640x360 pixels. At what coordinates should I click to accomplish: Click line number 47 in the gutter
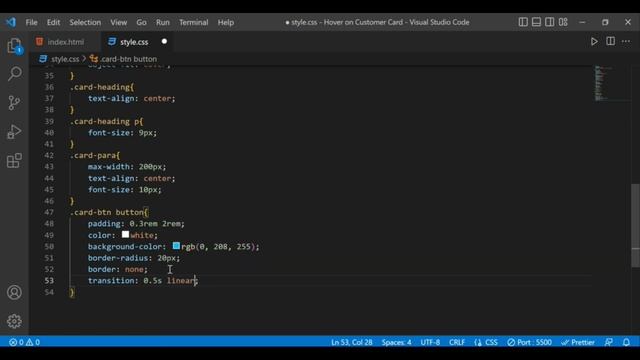tap(49, 212)
